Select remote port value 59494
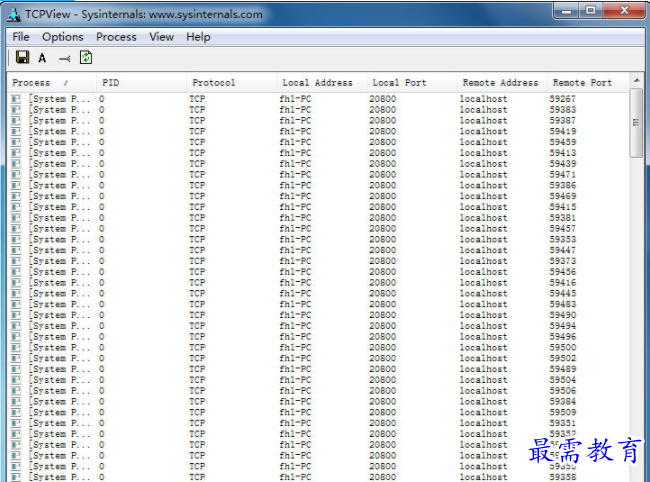 563,326
